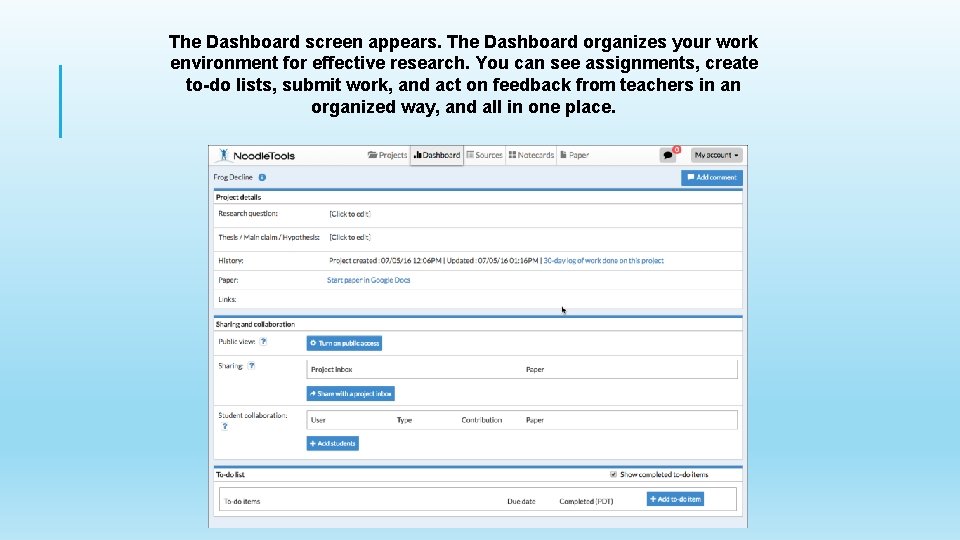Toggle Show completed to-do items checkbox

(613, 474)
